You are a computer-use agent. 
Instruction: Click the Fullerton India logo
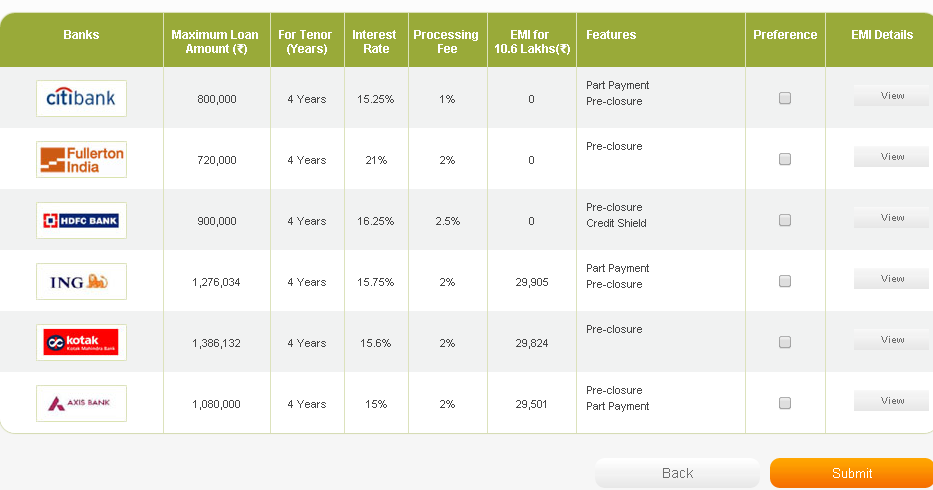point(81,159)
